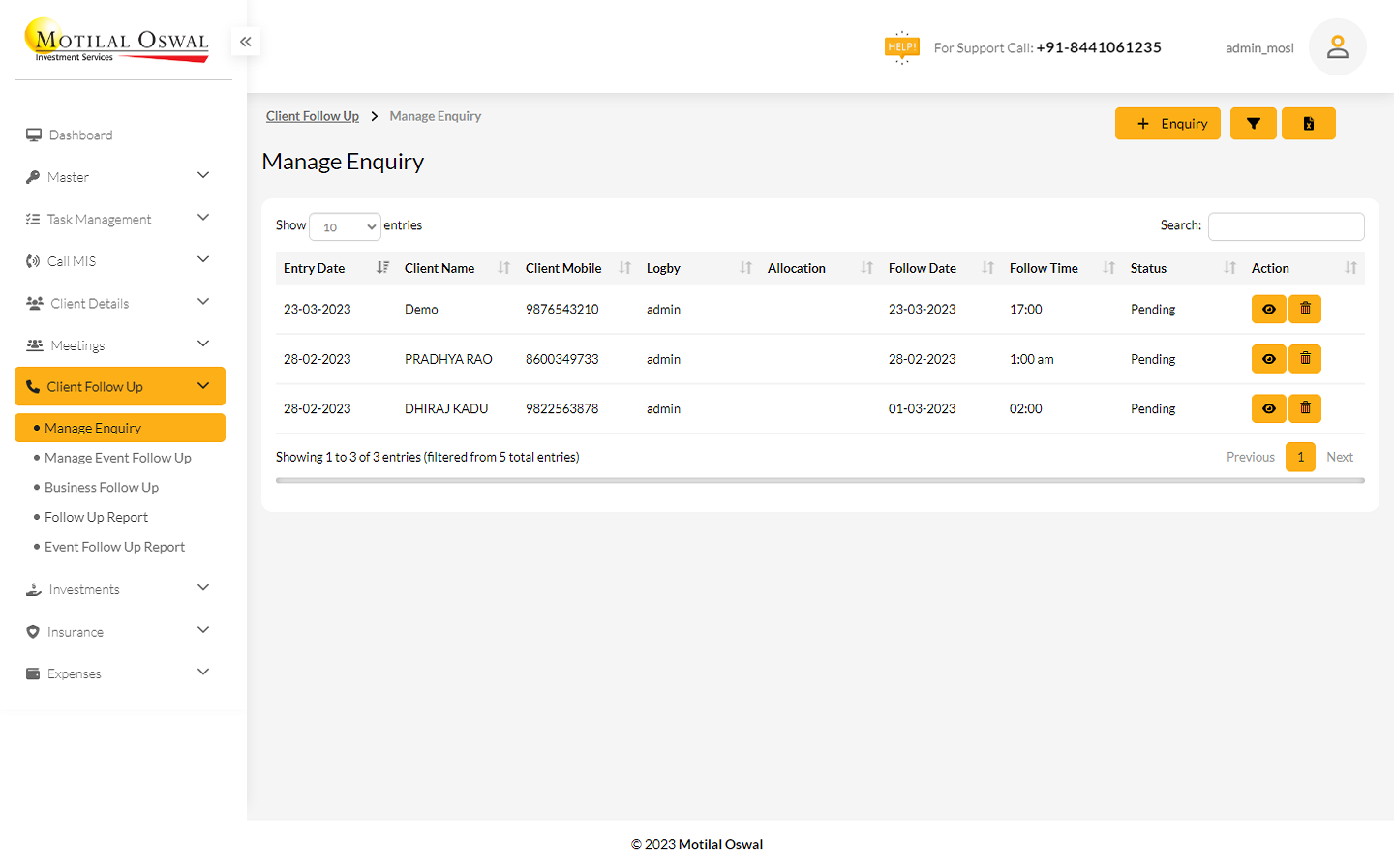Expand the Meetings menu chevron
Screen dimensions: 1394x868
(x=203, y=344)
